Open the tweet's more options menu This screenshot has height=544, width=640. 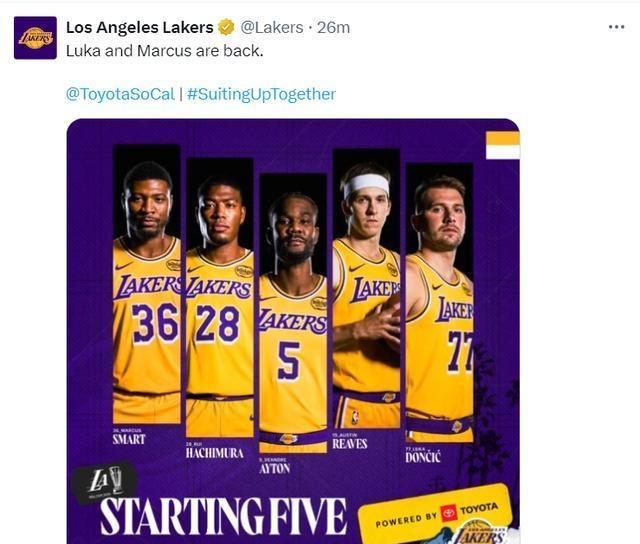[616, 27]
